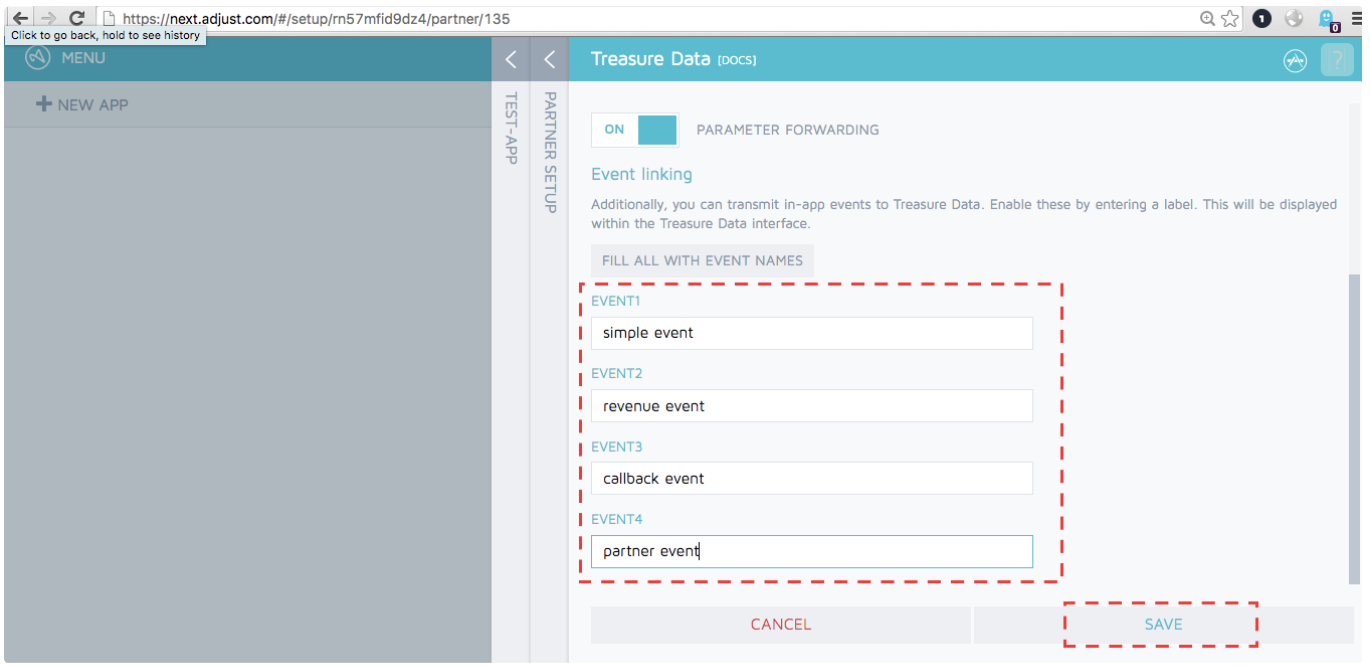
Task: Open the Ghostery ghost extension
Action: coord(1327,19)
